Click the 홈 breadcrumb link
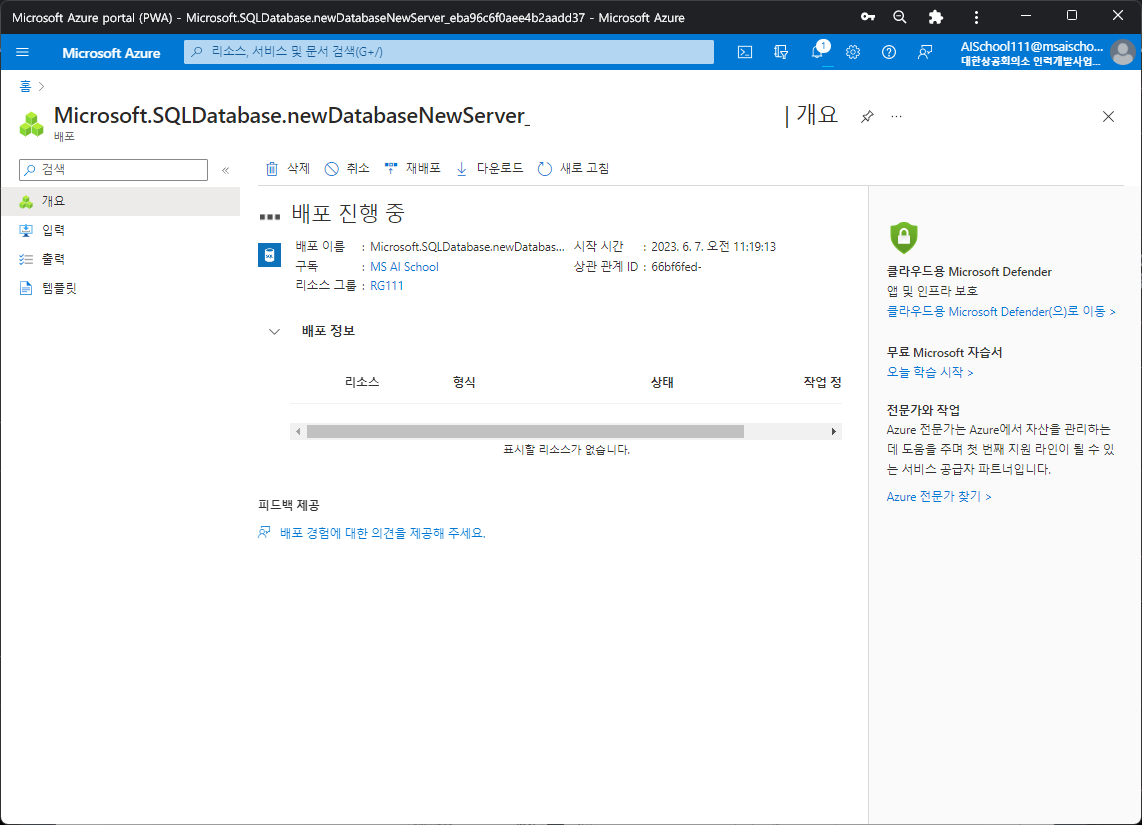The height and width of the screenshot is (825, 1142). pos(25,86)
